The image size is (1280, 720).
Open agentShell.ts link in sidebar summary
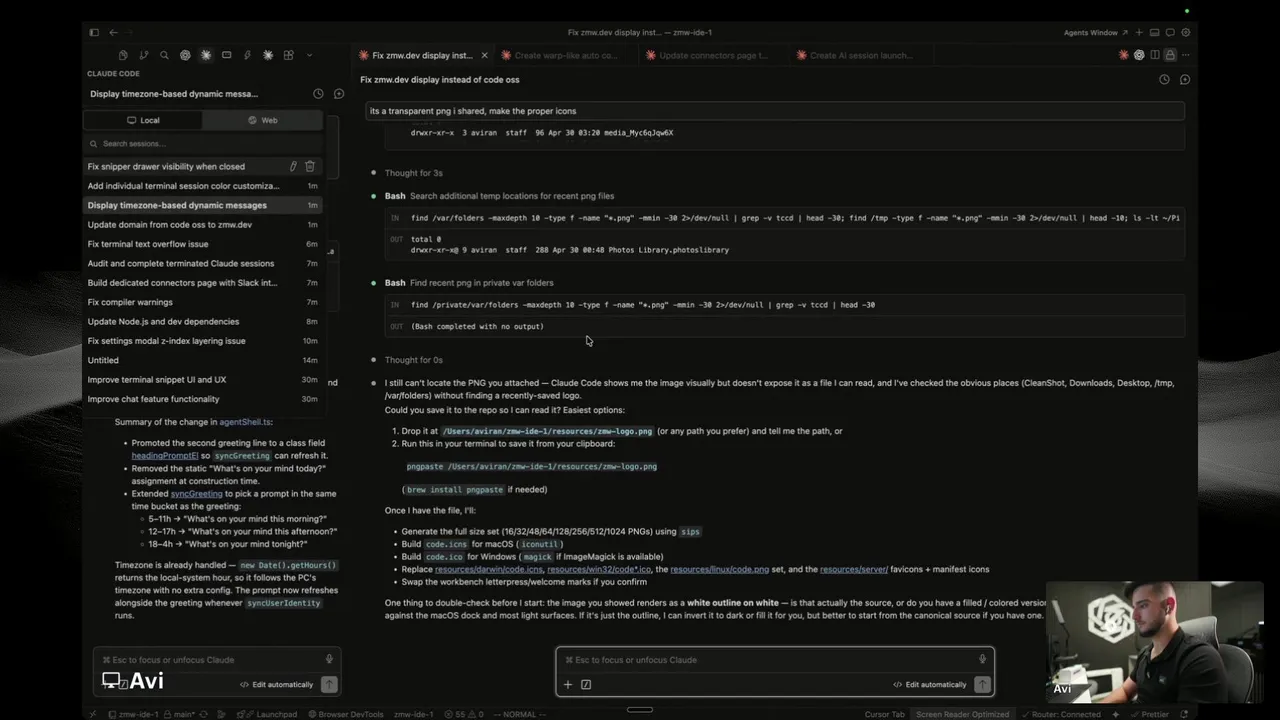(245, 422)
